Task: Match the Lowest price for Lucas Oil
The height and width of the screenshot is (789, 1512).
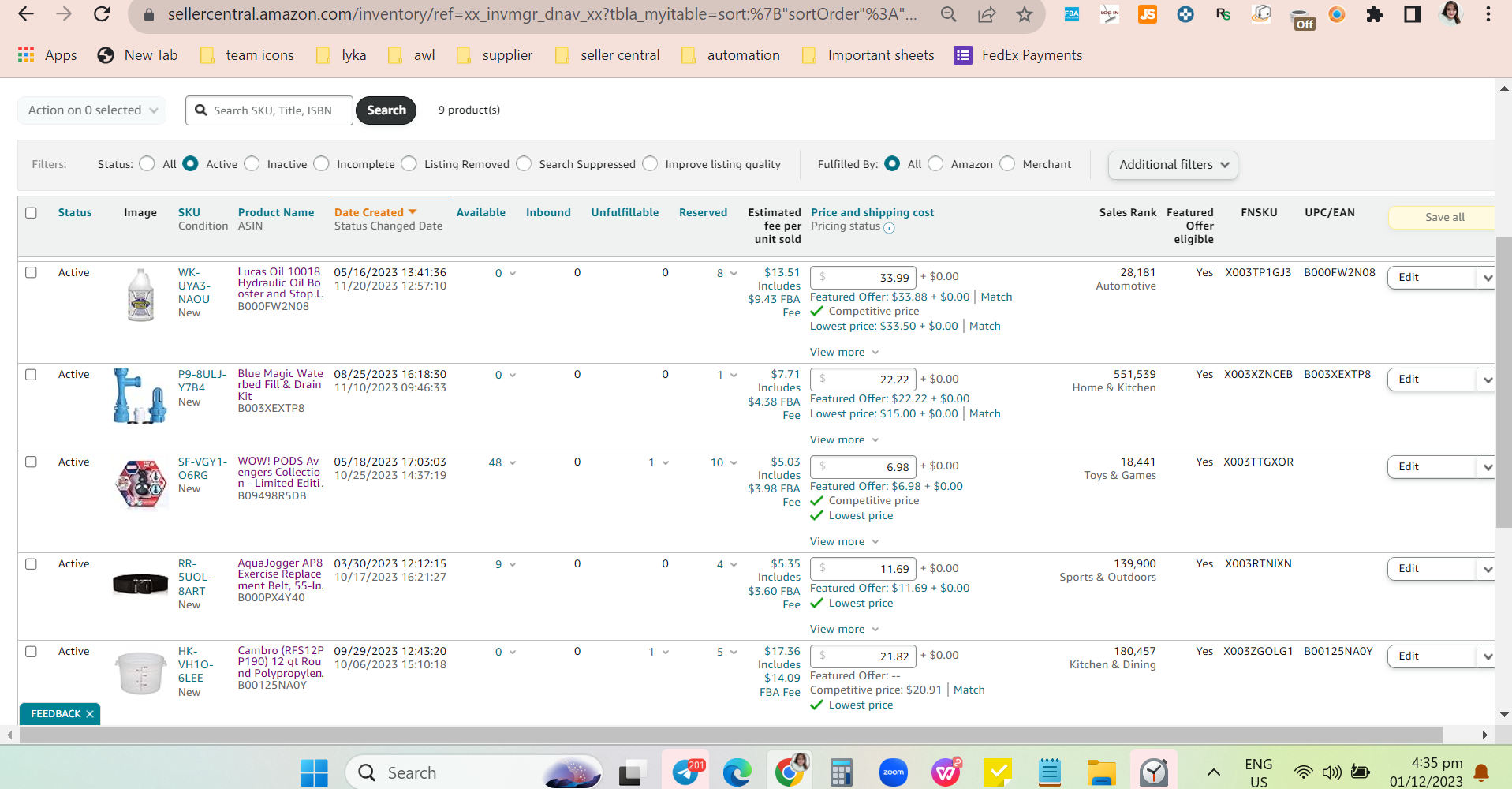Action: click(x=984, y=327)
